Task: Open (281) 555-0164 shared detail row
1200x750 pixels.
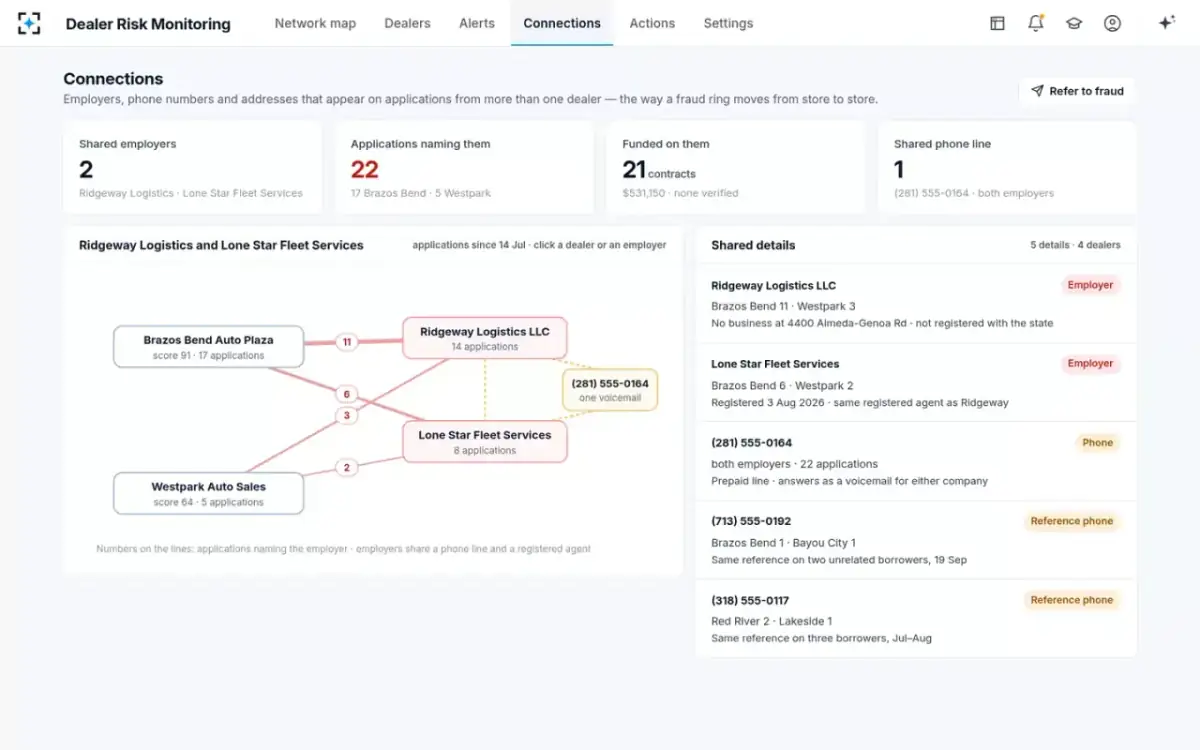Action: (916, 461)
